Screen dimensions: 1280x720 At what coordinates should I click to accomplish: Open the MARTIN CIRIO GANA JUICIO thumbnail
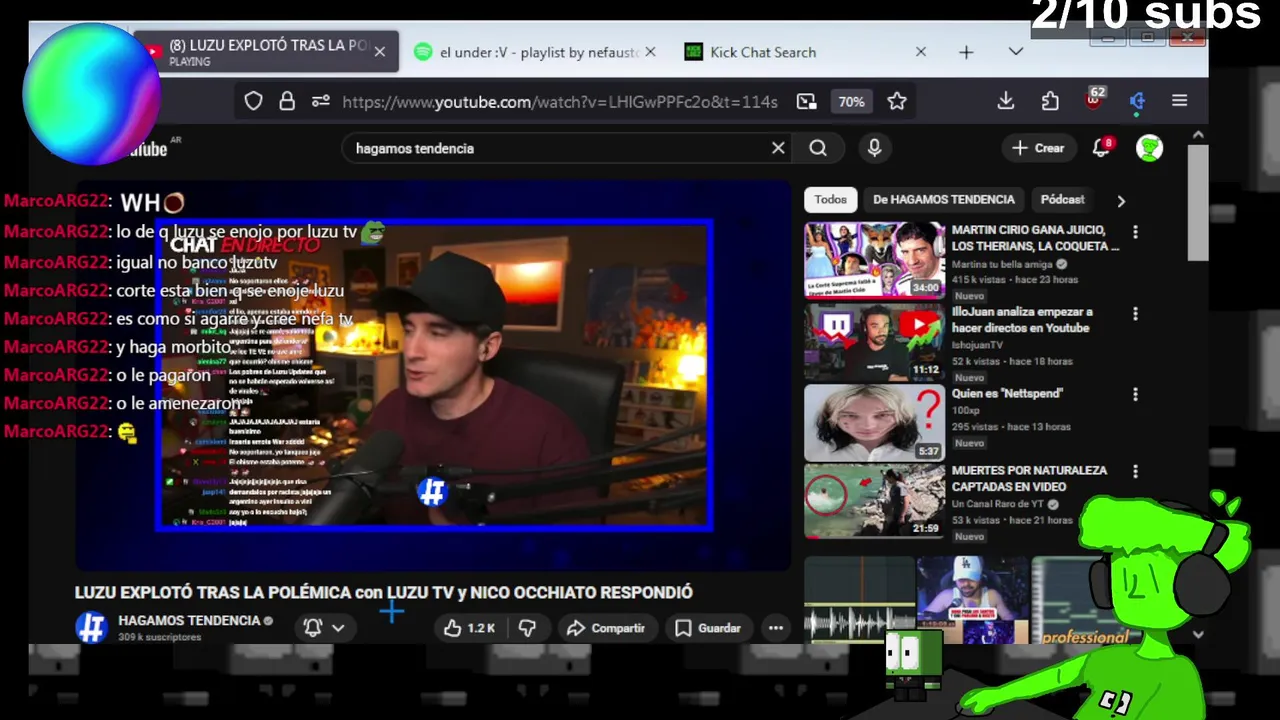(874, 259)
